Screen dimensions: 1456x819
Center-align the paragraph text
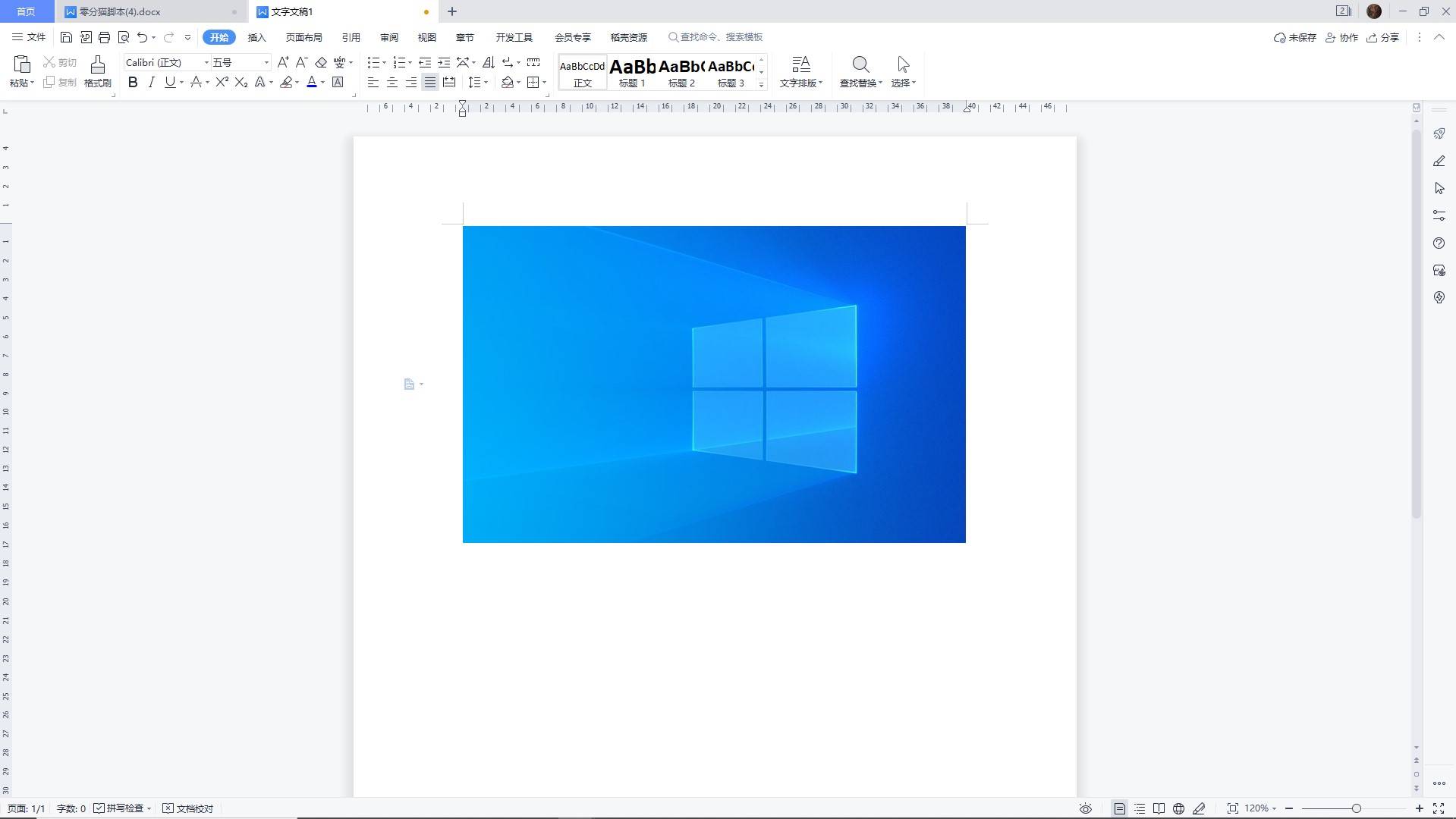pos(392,83)
